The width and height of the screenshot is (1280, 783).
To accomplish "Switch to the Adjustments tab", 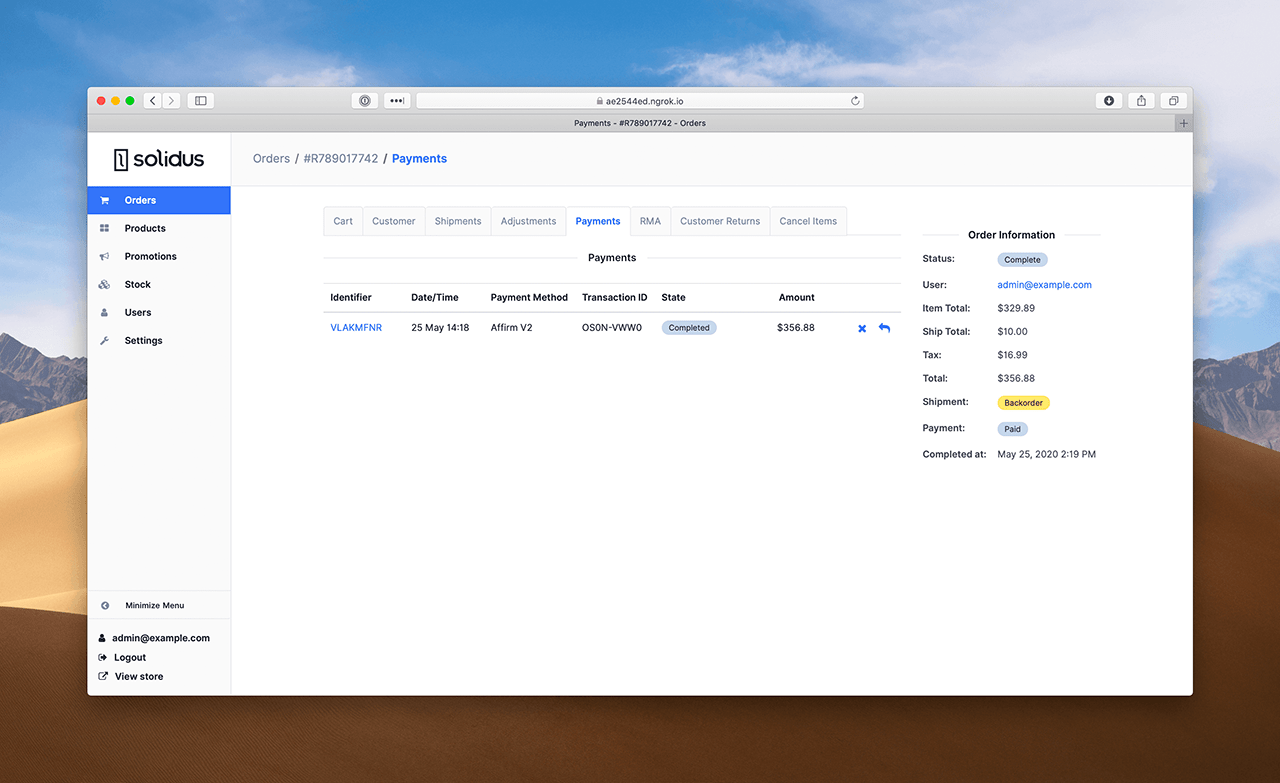I will point(528,221).
